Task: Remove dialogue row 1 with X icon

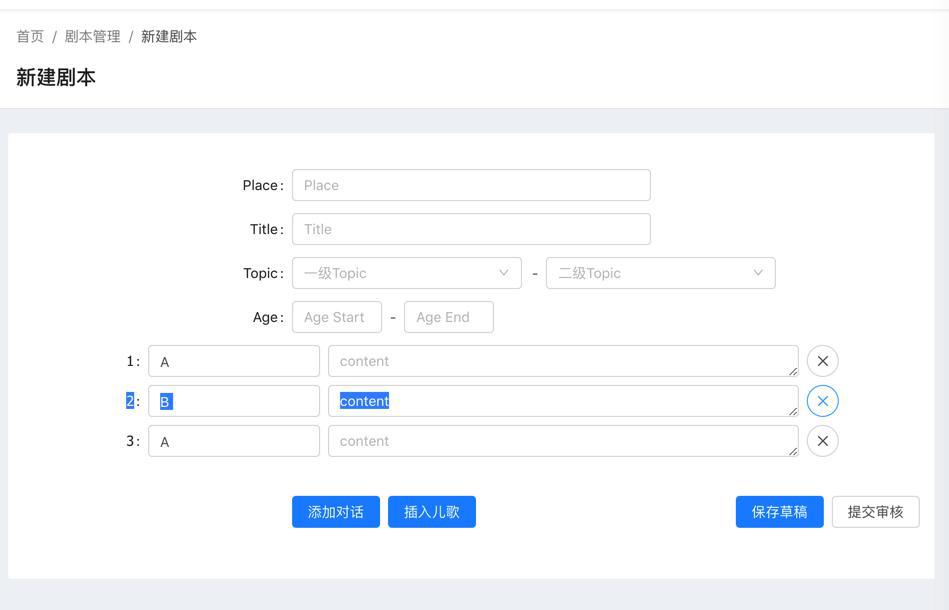Action: (822, 361)
